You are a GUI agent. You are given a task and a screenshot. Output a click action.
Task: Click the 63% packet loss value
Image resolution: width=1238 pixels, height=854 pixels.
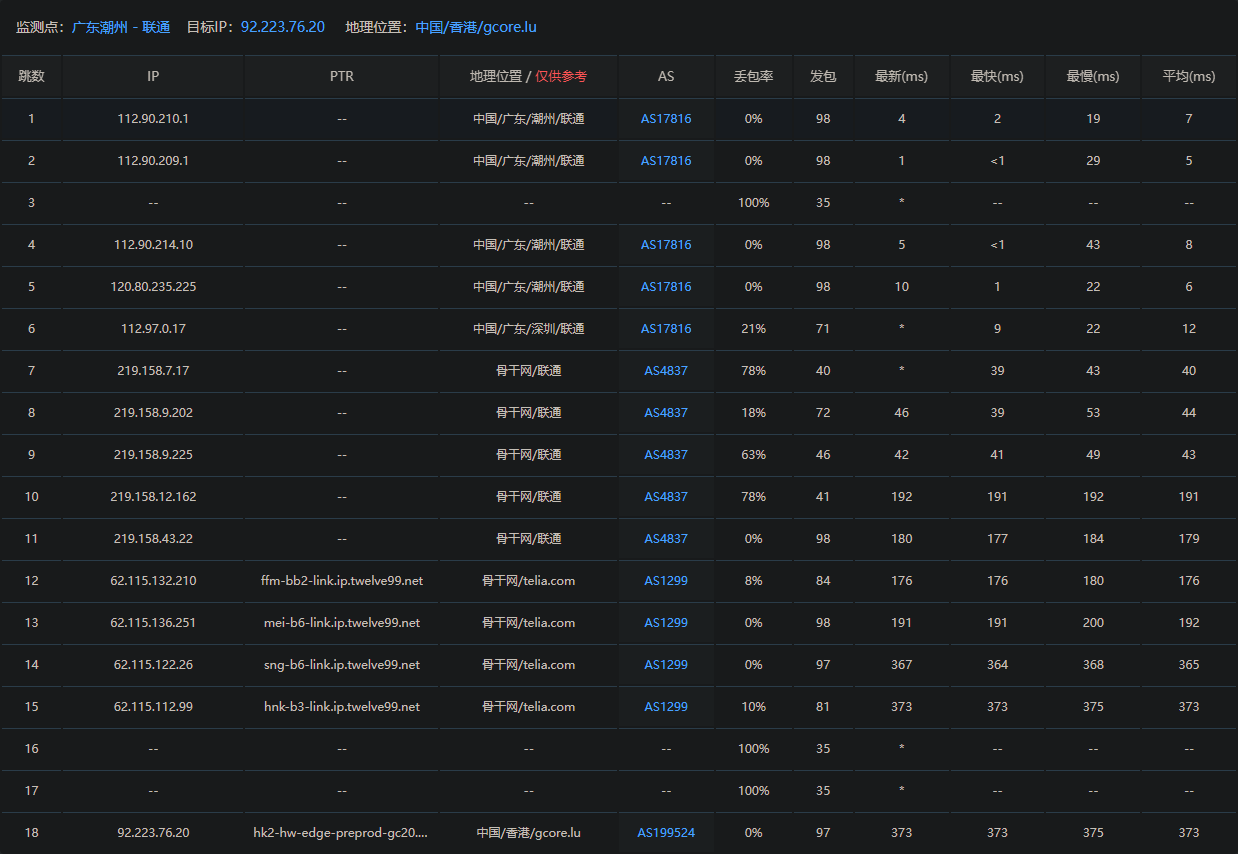pos(754,455)
